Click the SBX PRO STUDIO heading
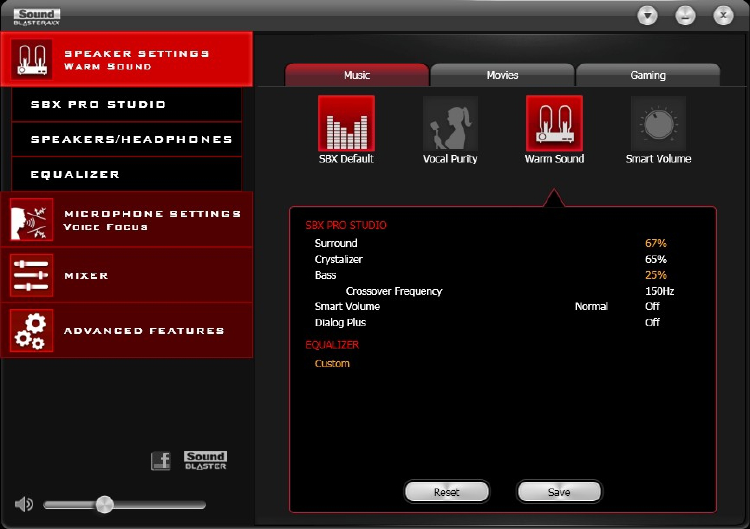 346,225
